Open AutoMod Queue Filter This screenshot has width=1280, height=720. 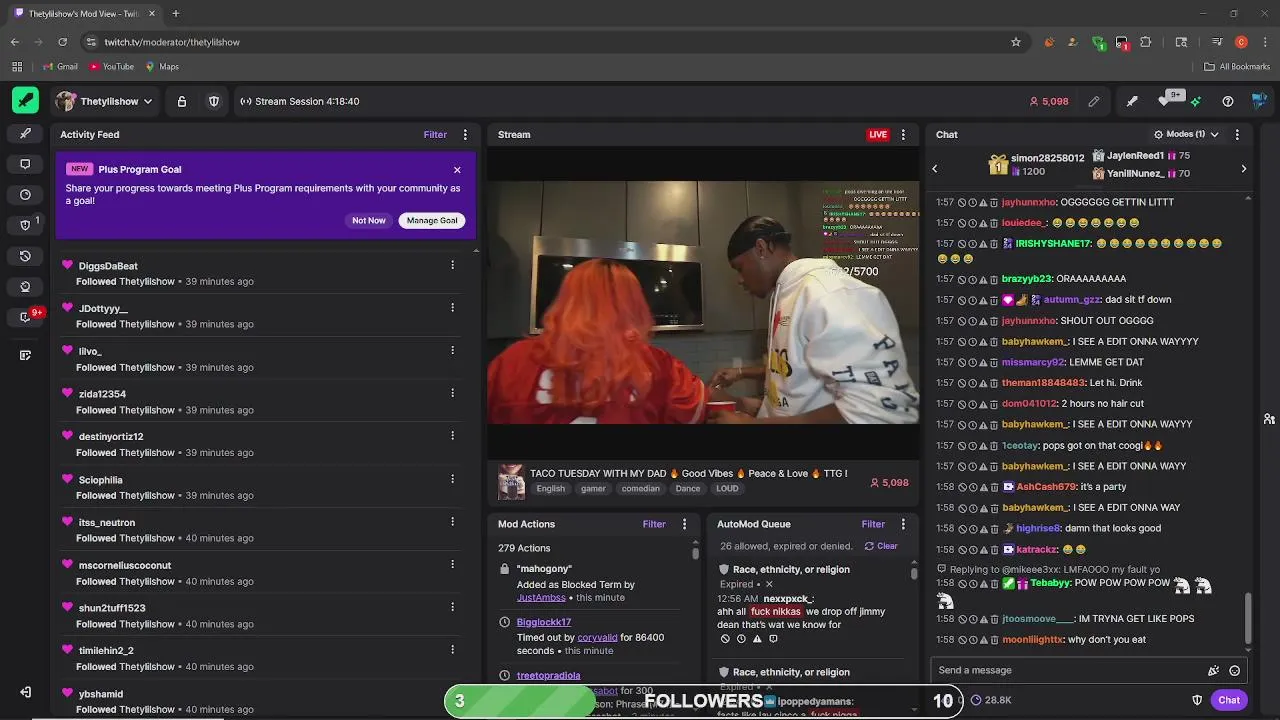pos(873,524)
